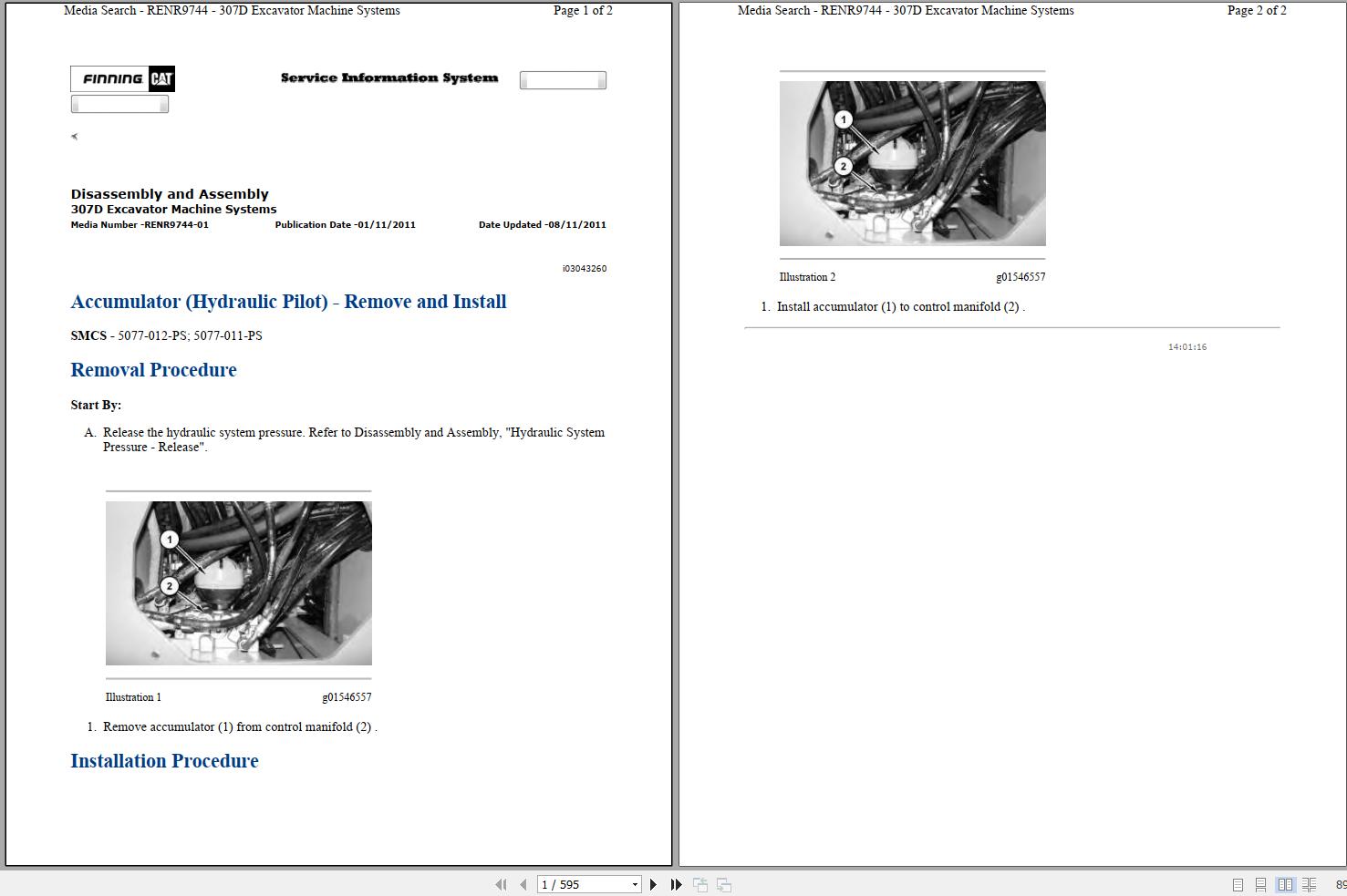This screenshot has height=896, width=1347.
Task: Enable continuous facing pages view
Action: coord(1308,884)
